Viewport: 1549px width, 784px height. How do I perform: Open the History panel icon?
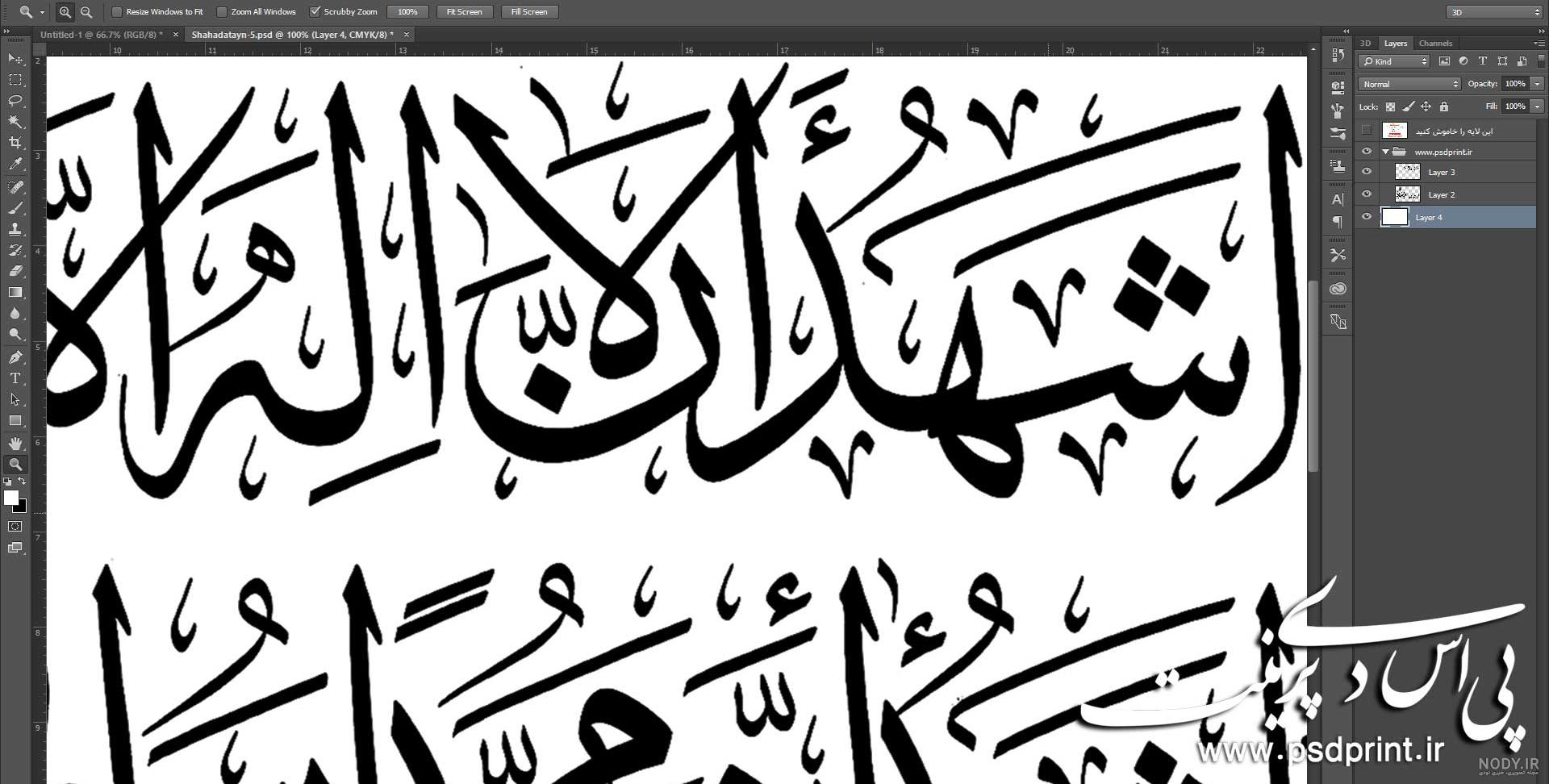coord(1338,56)
